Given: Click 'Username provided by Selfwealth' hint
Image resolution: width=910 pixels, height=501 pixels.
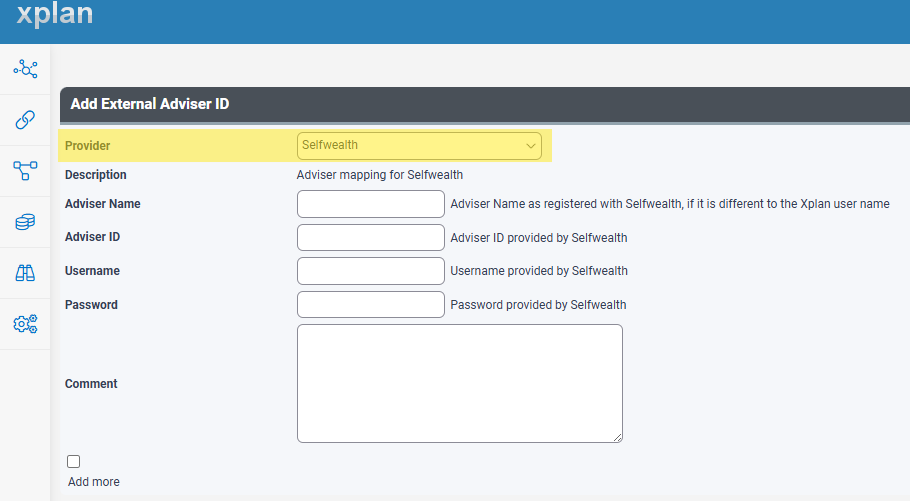Looking at the screenshot, I should 539,271.
